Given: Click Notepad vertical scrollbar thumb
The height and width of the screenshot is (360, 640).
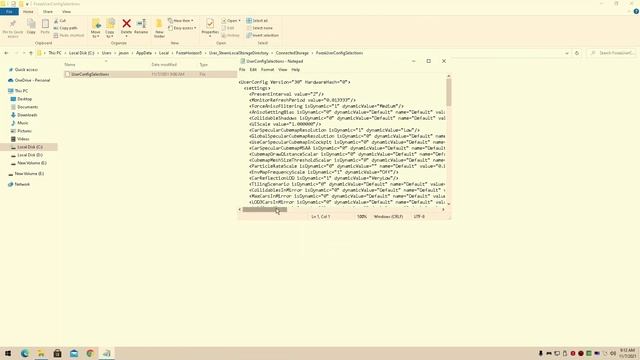Looking at the screenshot, I should [x=449, y=92].
